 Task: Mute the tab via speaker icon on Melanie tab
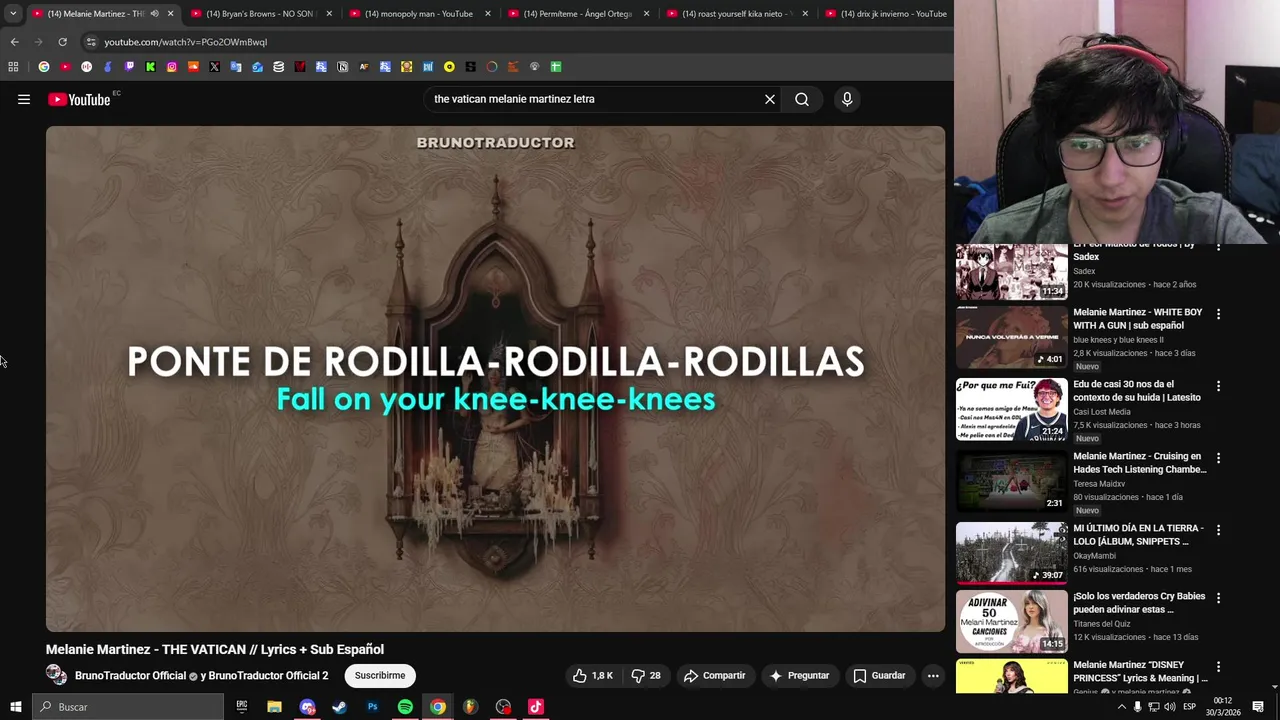154,14
